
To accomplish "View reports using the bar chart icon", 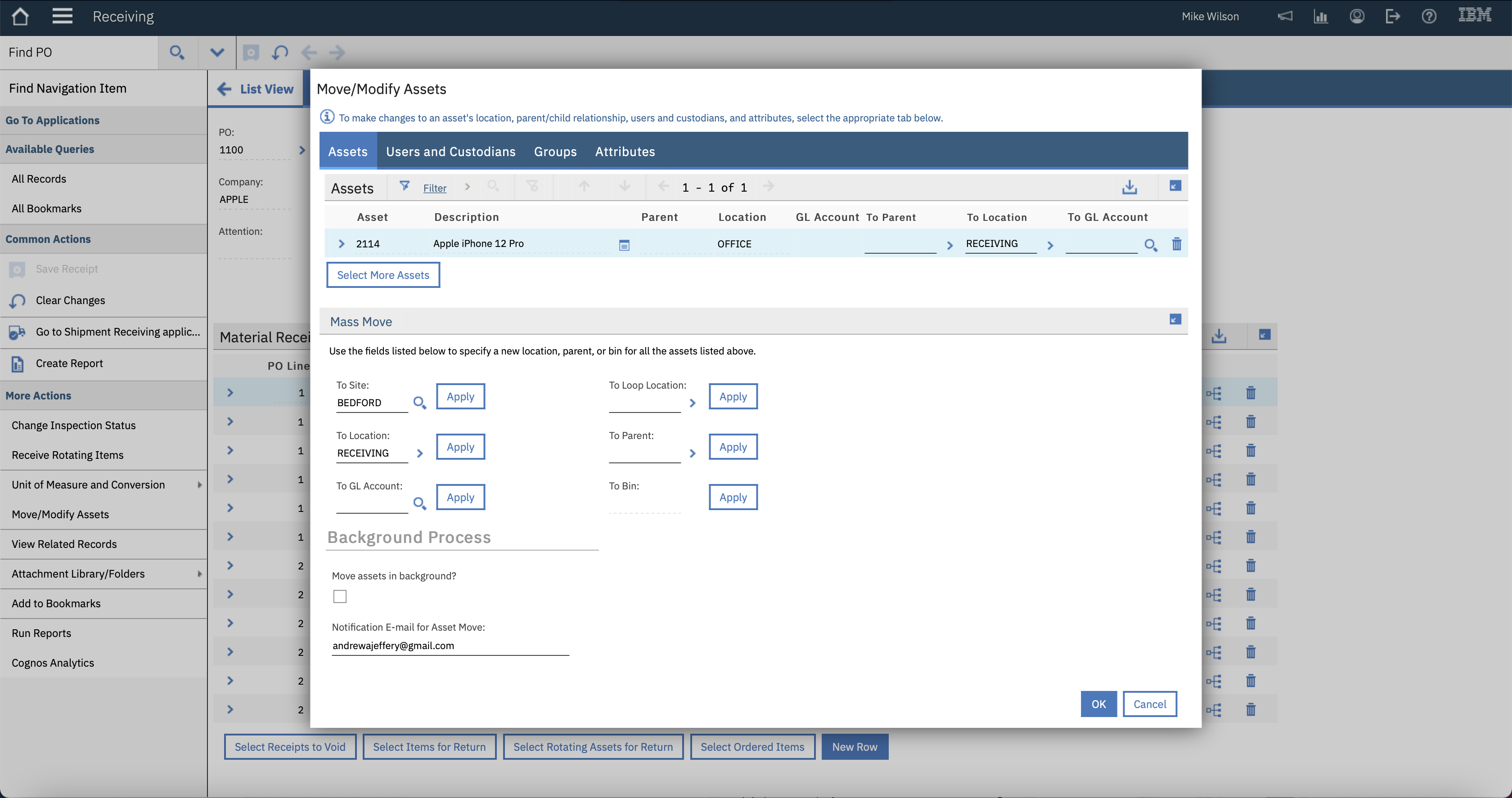I will 1321,16.
